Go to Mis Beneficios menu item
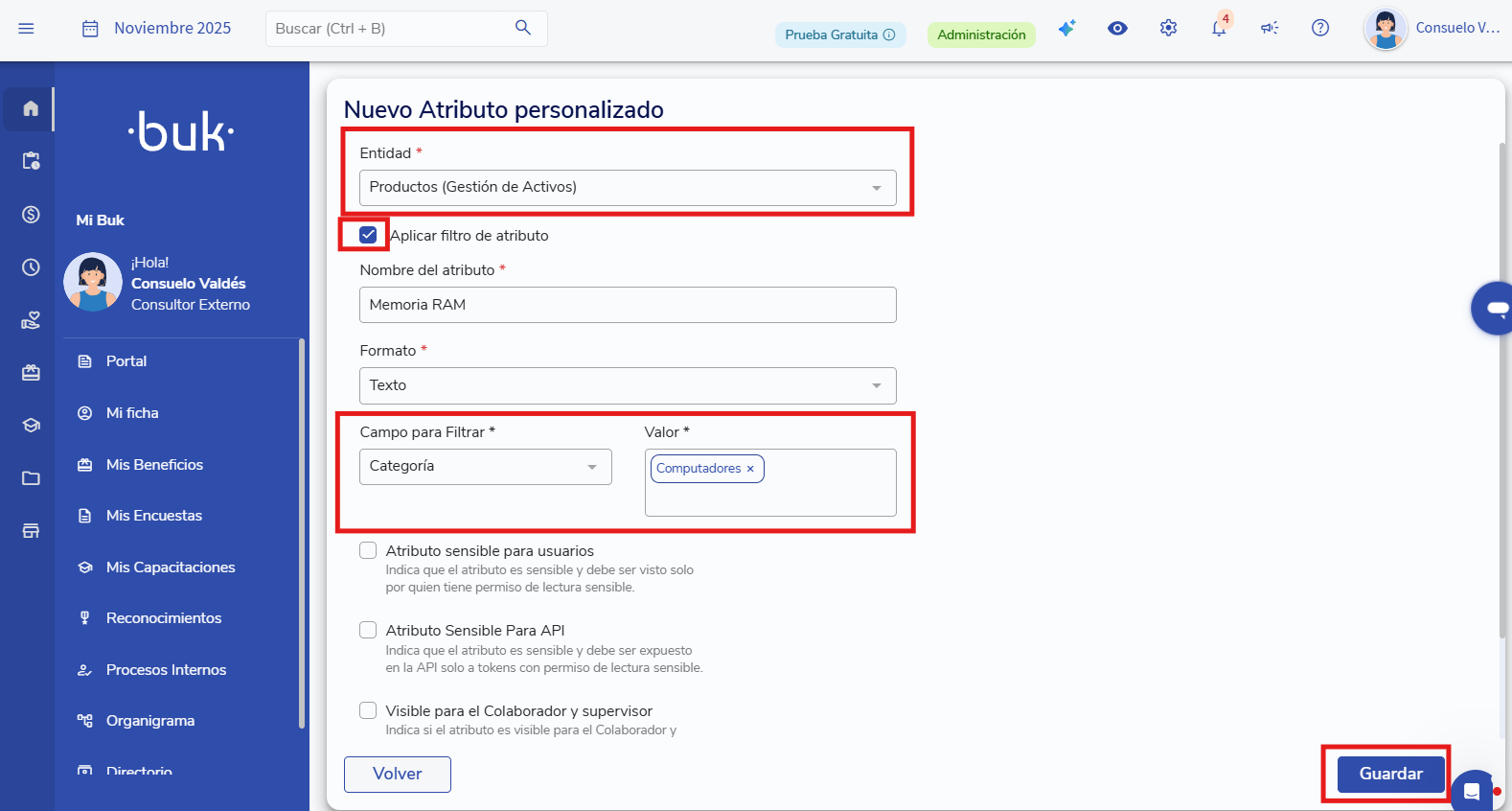 (x=154, y=465)
